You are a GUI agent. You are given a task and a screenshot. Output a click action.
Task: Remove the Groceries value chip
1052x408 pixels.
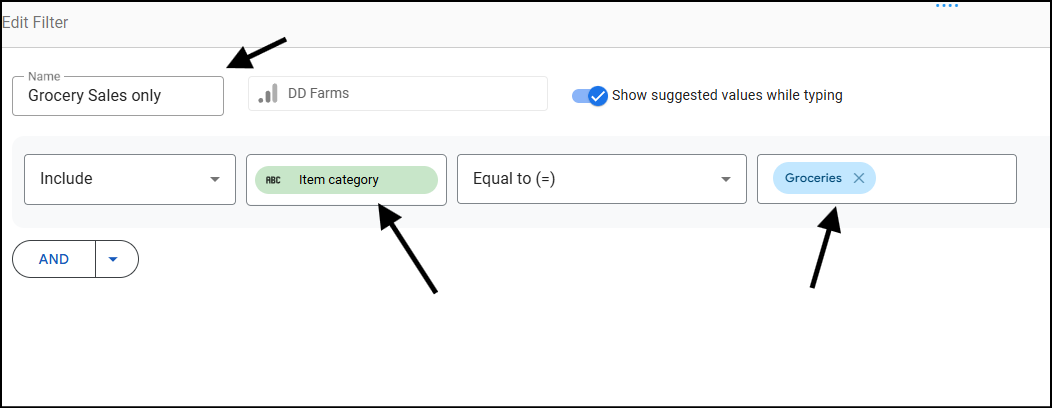click(x=858, y=178)
